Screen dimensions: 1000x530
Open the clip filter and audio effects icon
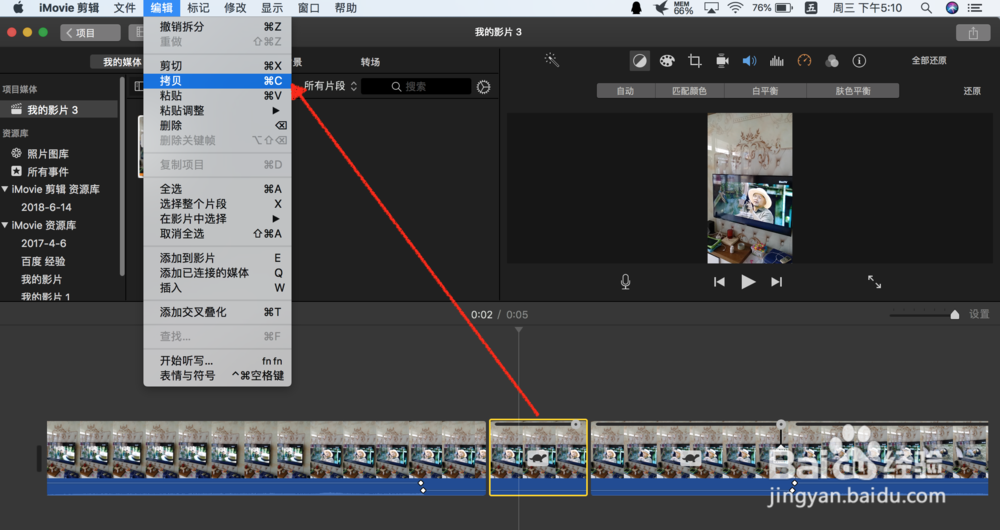832,61
